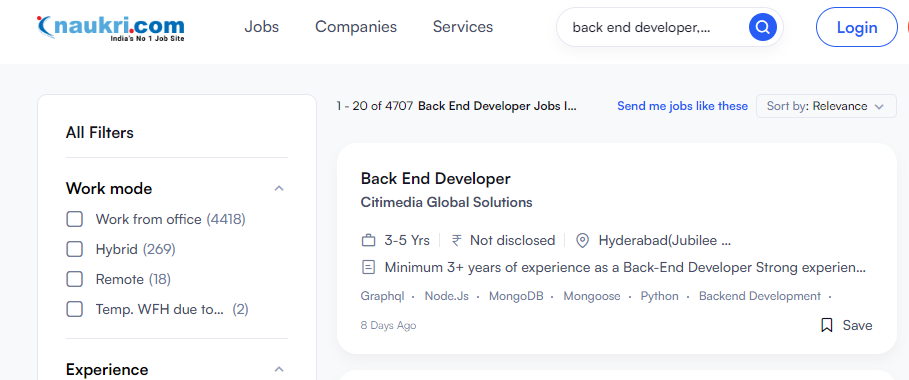Viewport: 909px width, 380px height.
Task: Click the Graphql skill tag
Action: [x=383, y=296]
